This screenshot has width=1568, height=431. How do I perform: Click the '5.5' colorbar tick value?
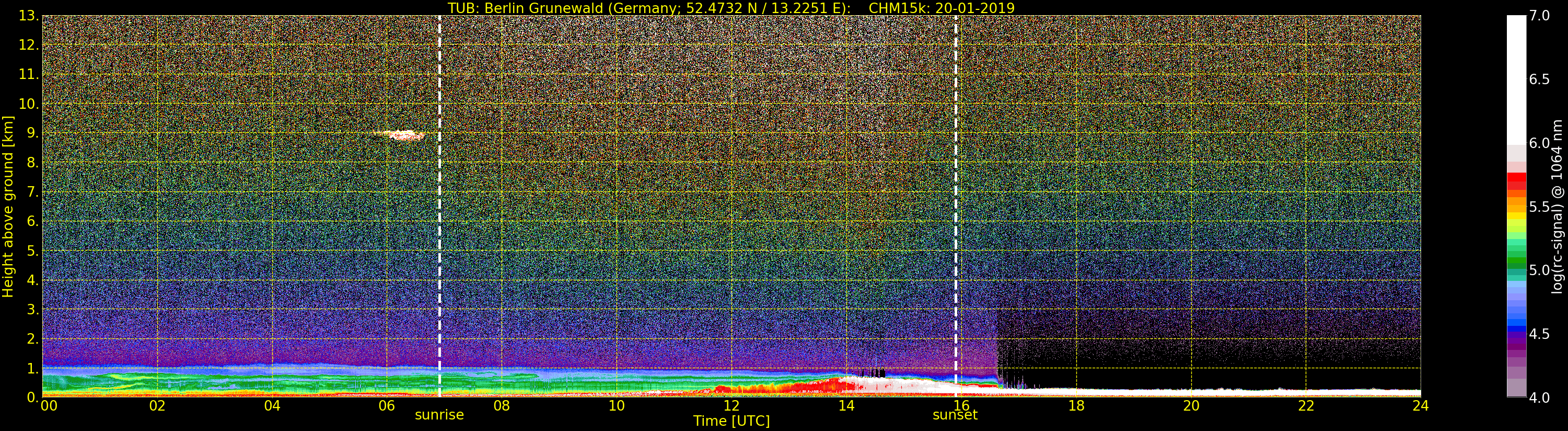click(x=1539, y=207)
